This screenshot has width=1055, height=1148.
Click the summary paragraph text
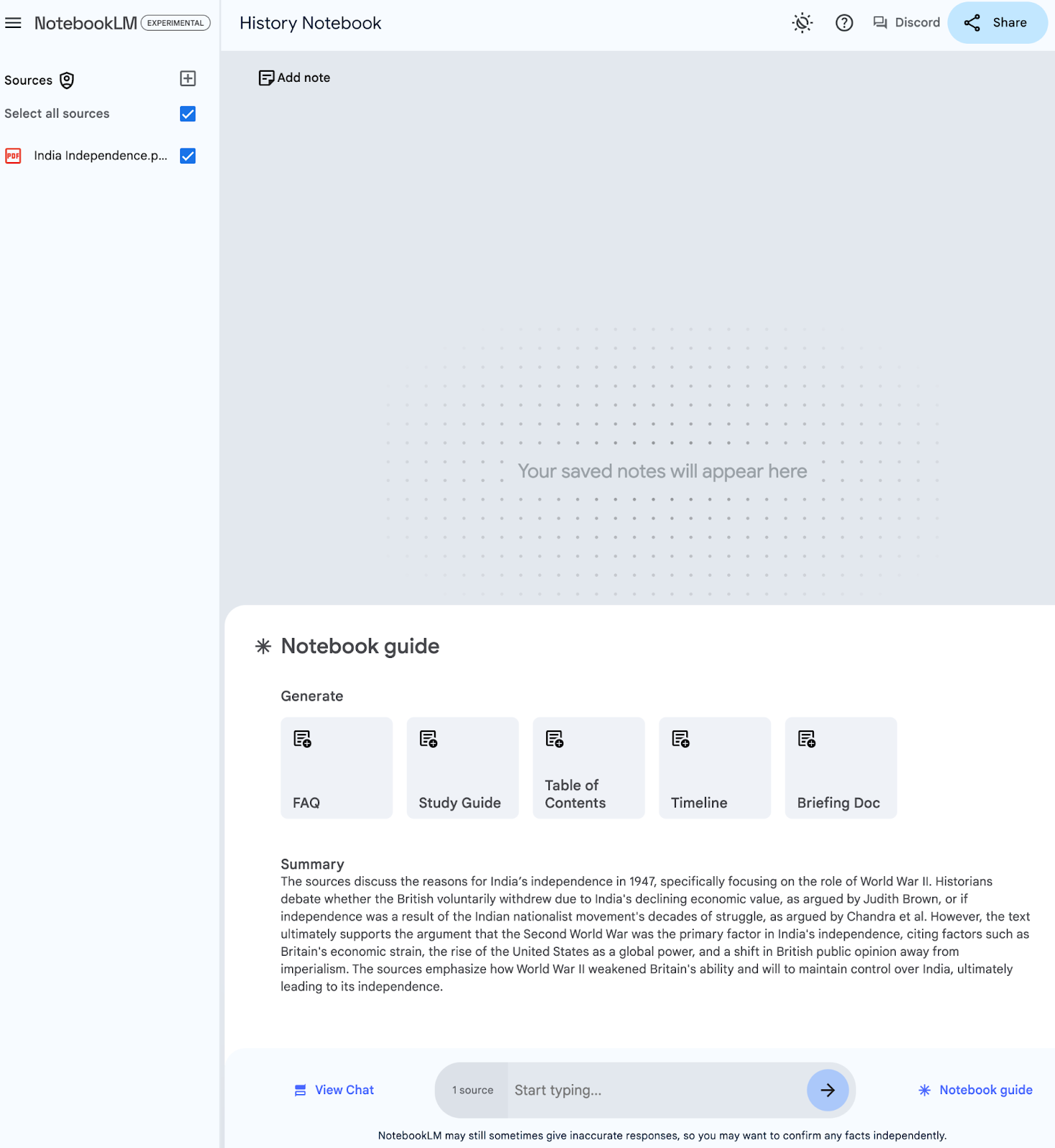pyautogui.click(x=655, y=933)
